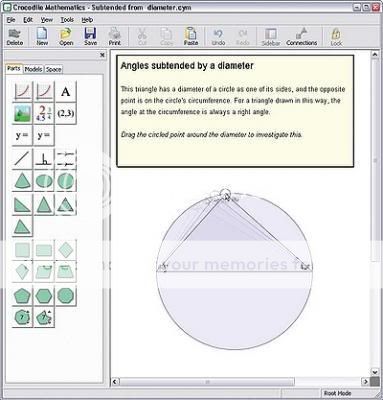Select the octagon shape part
Screen dimensions: 383x400
pyautogui.click(x=66, y=295)
